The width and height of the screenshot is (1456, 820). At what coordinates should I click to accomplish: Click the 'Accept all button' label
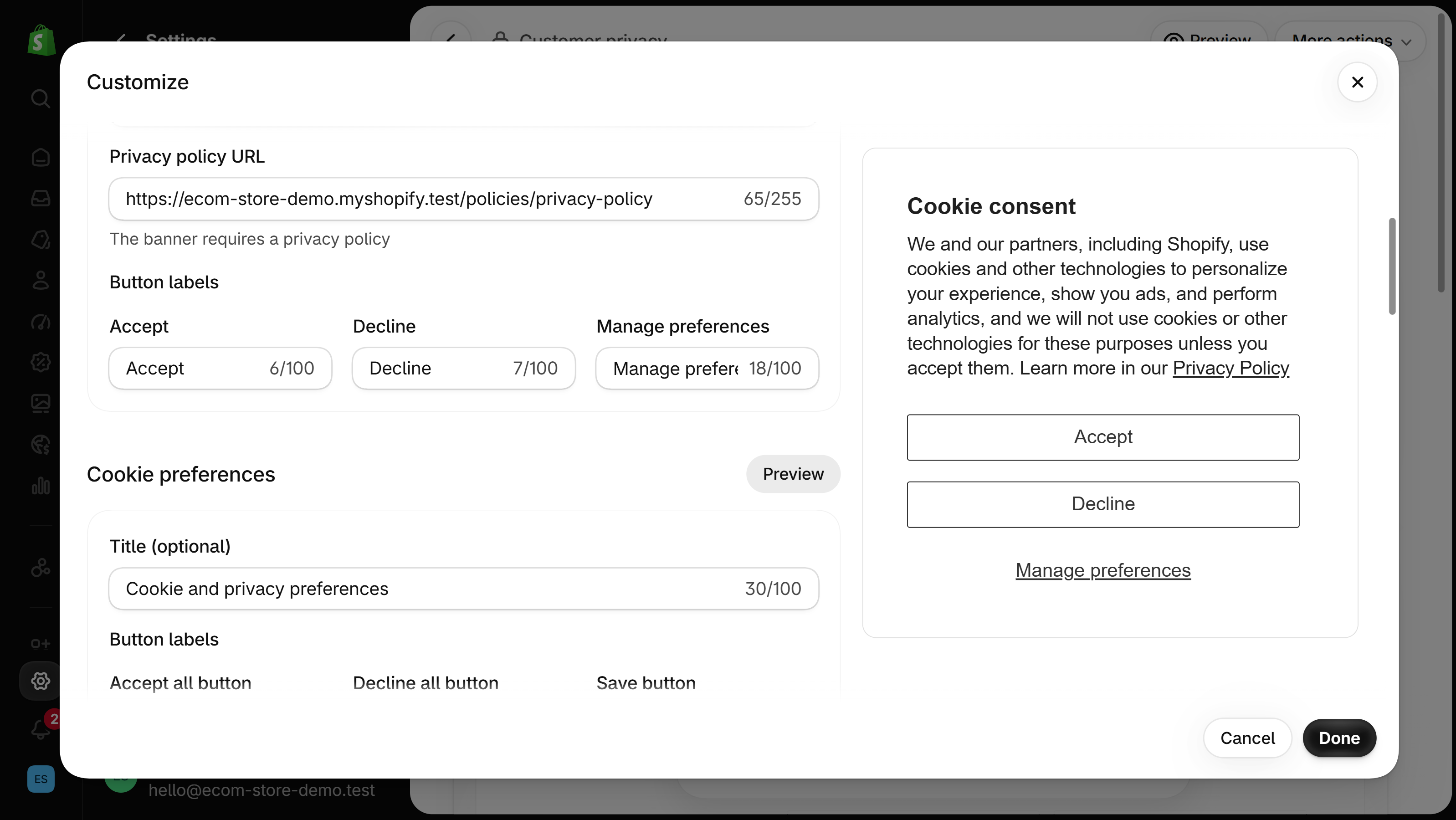coord(180,683)
